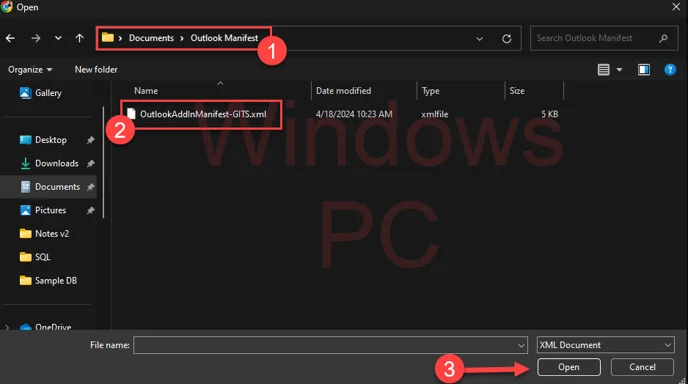Click the pin icon beside Downloads
The image size is (688, 384).
pyautogui.click(x=90, y=163)
